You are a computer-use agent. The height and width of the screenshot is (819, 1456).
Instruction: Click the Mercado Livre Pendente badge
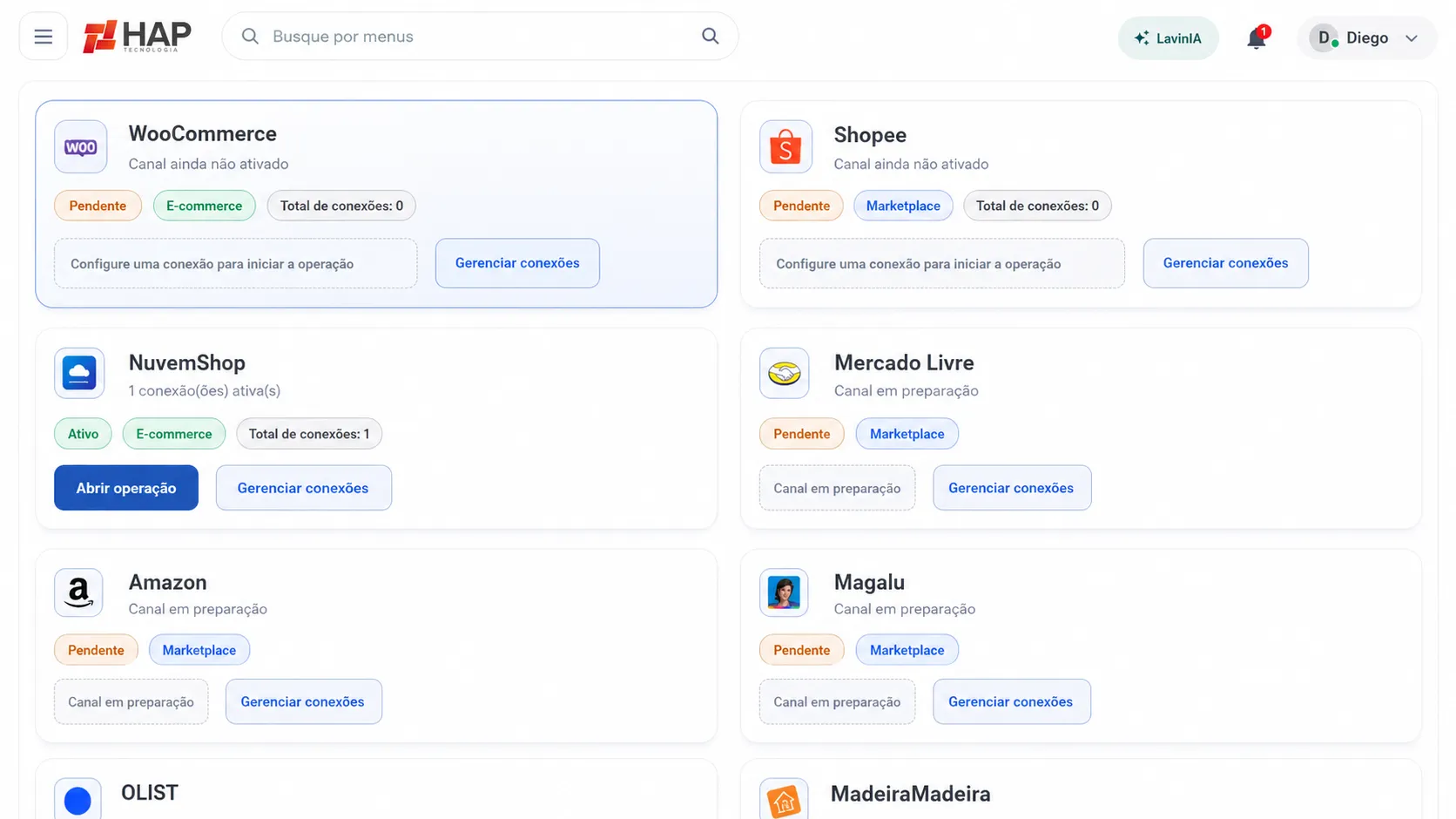point(802,434)
